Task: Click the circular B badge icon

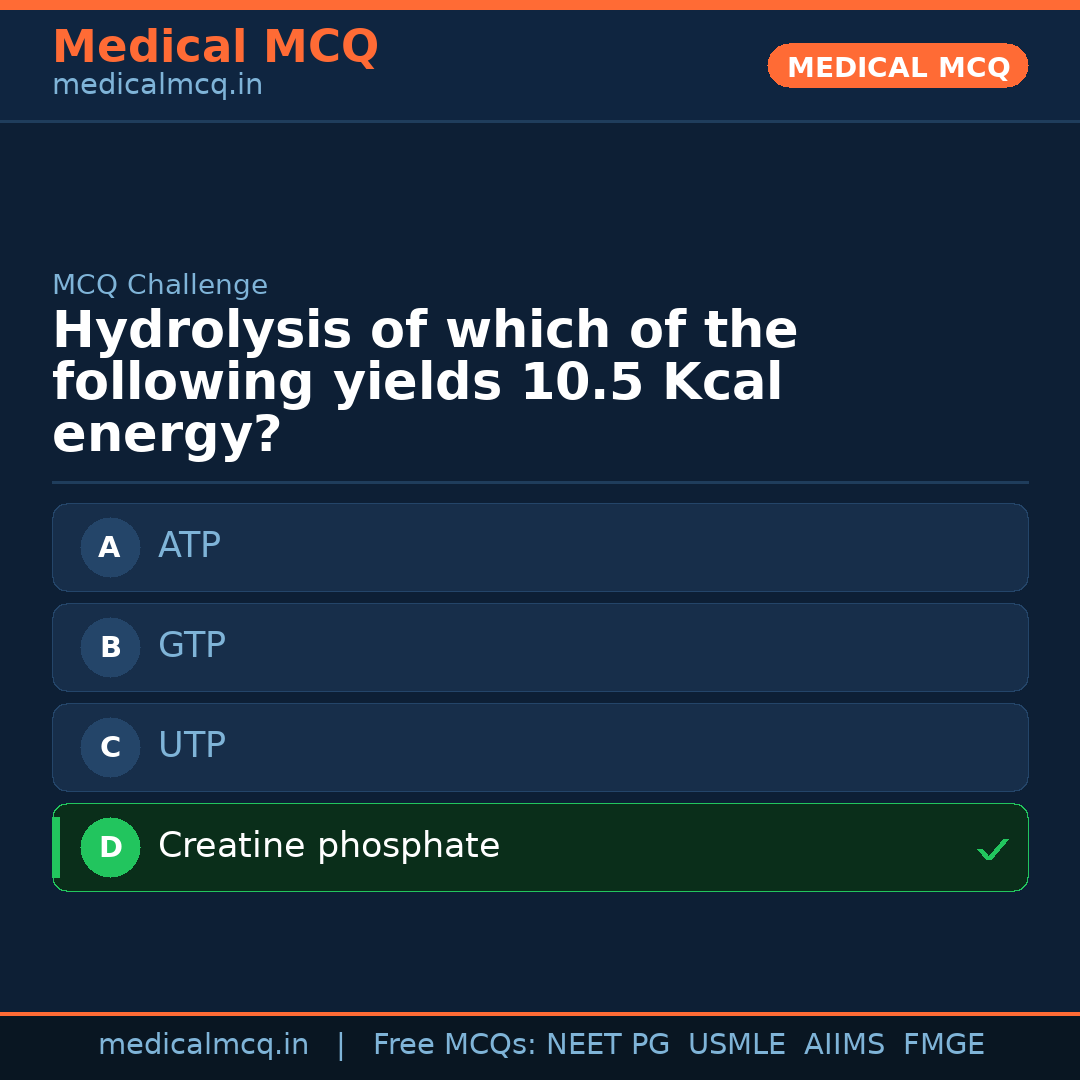Action: coord(110,647)
